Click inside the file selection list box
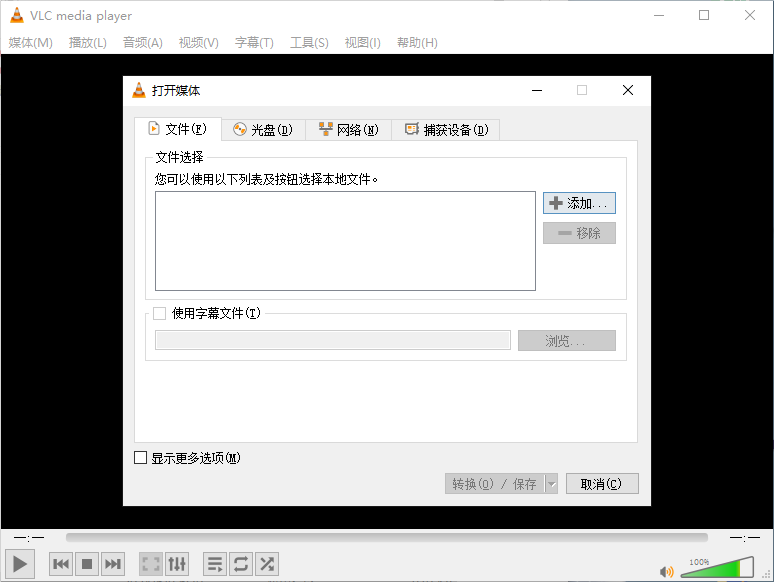 tap(345, 241)
